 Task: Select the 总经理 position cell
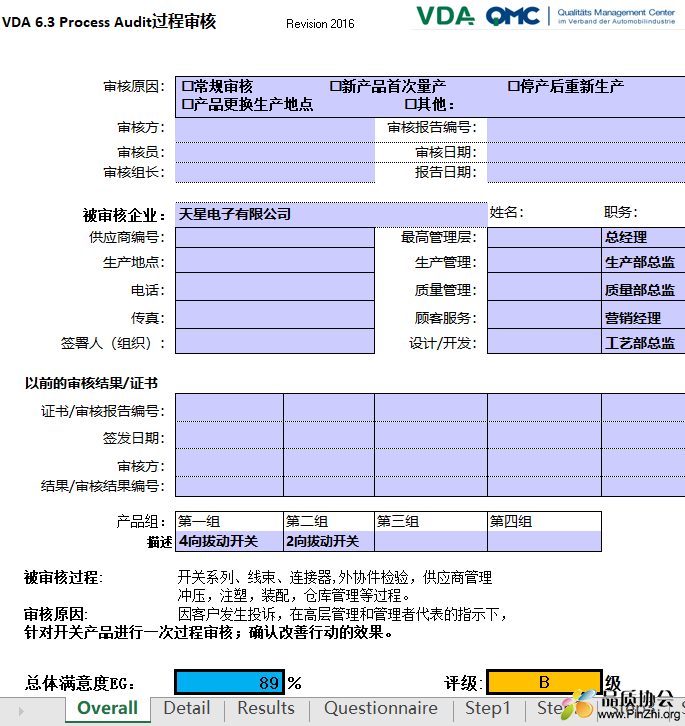[x=643, y=238]
